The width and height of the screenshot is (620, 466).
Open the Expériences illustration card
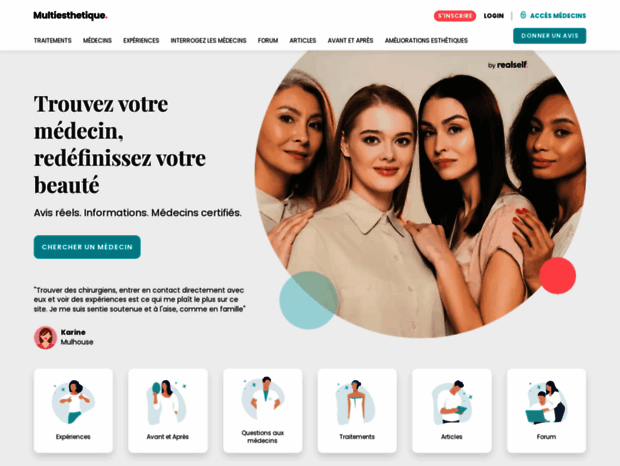73,410
